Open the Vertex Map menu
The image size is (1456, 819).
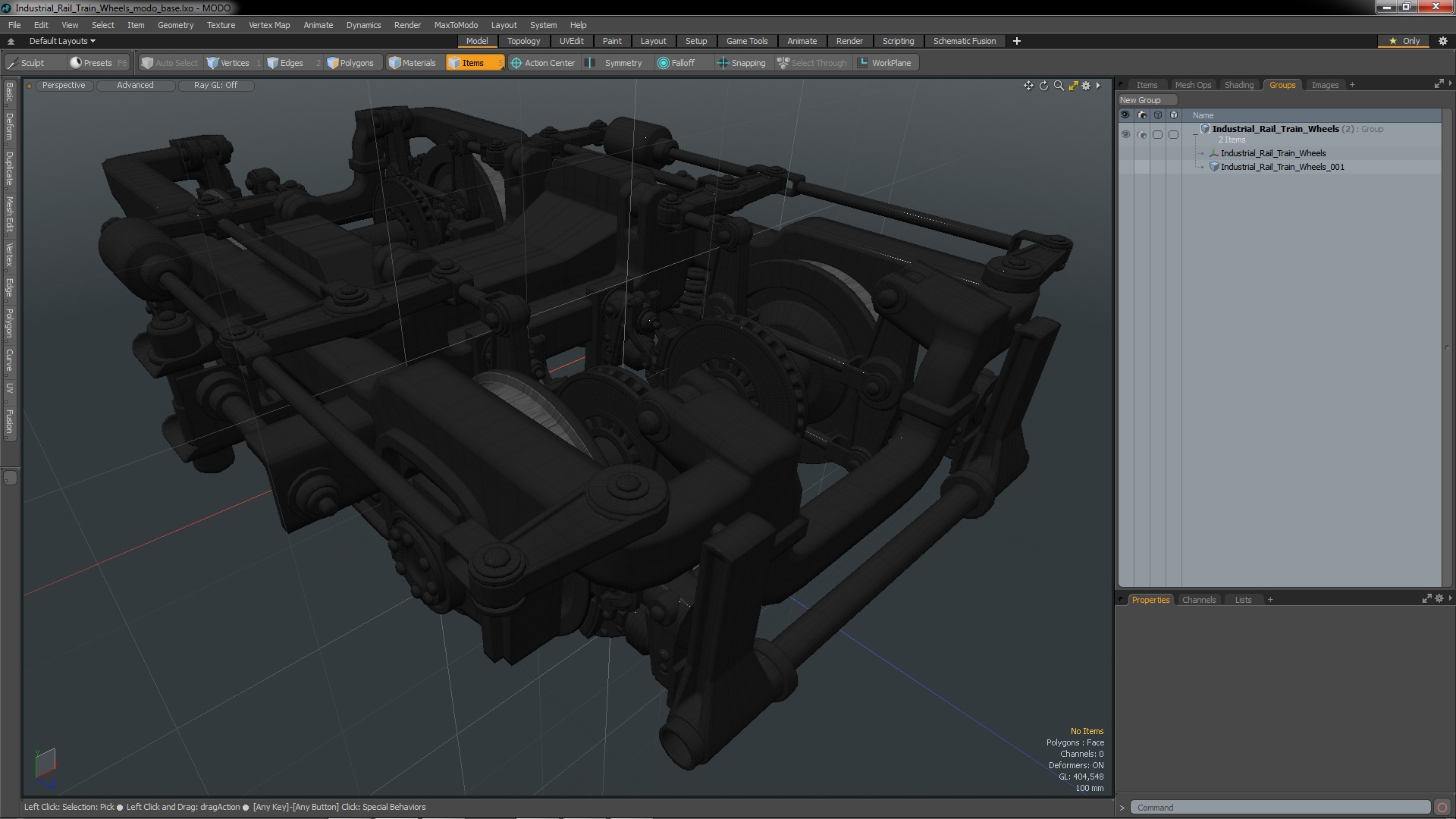pyautogui.click(x=269, y=25)
